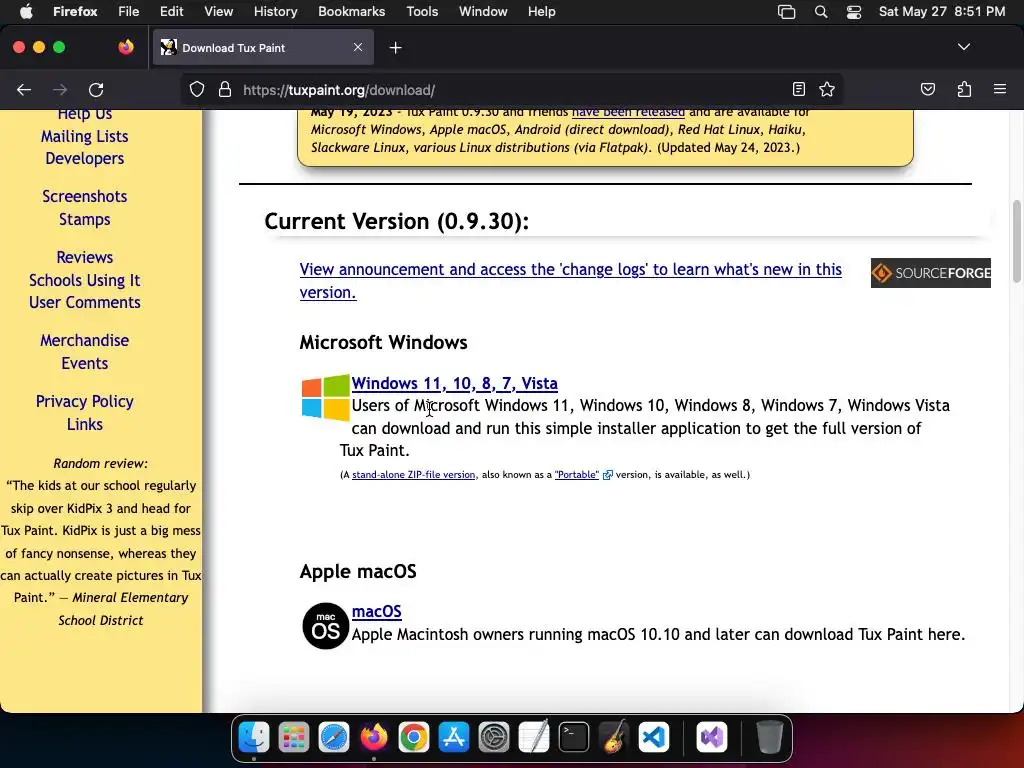Open the Edit menu

[172, 12]
